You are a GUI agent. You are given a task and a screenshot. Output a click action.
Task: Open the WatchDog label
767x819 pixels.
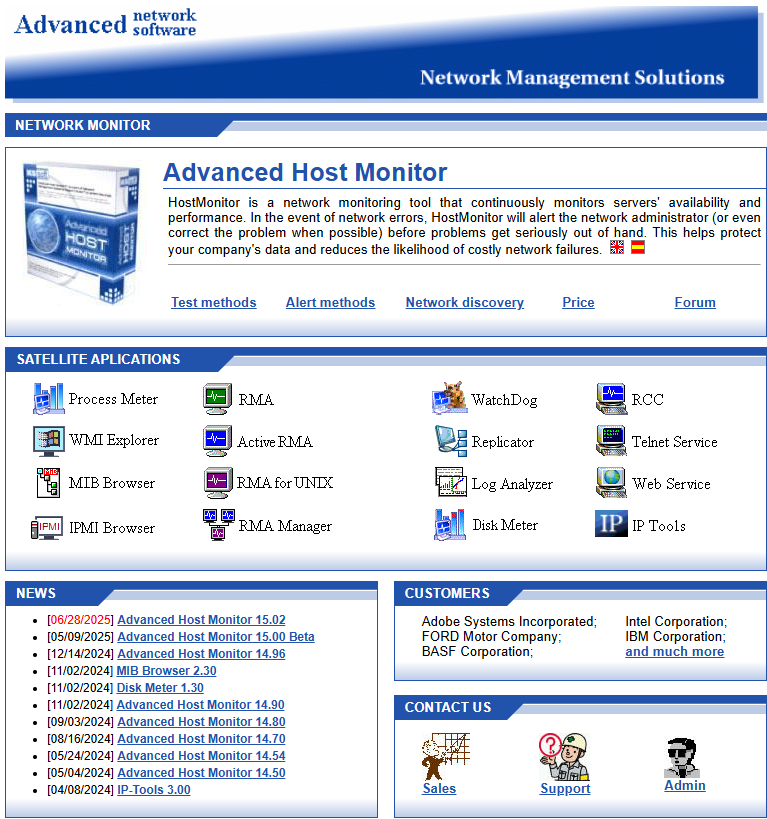504,400
